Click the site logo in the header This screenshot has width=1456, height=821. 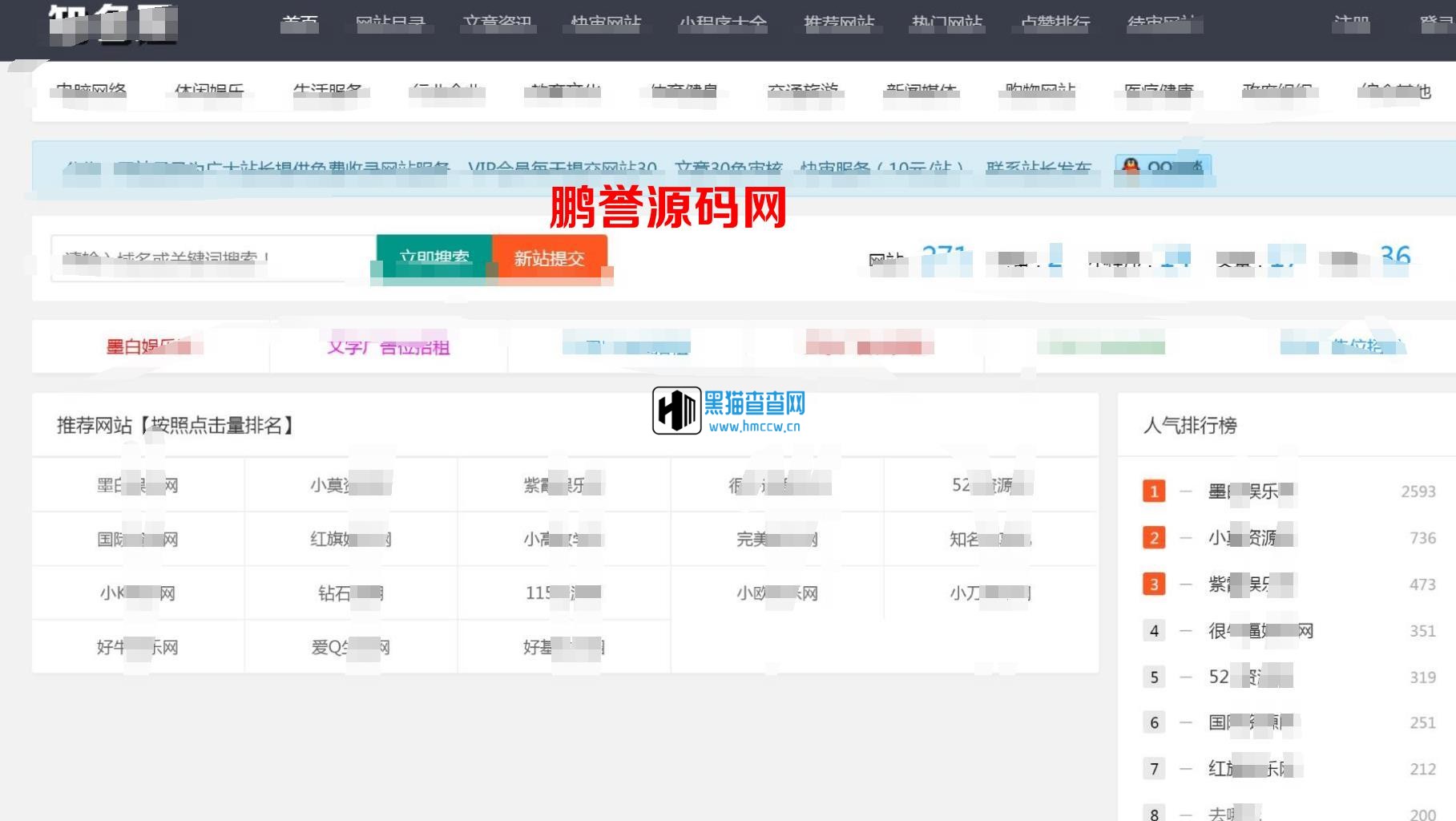coord(112,23)
